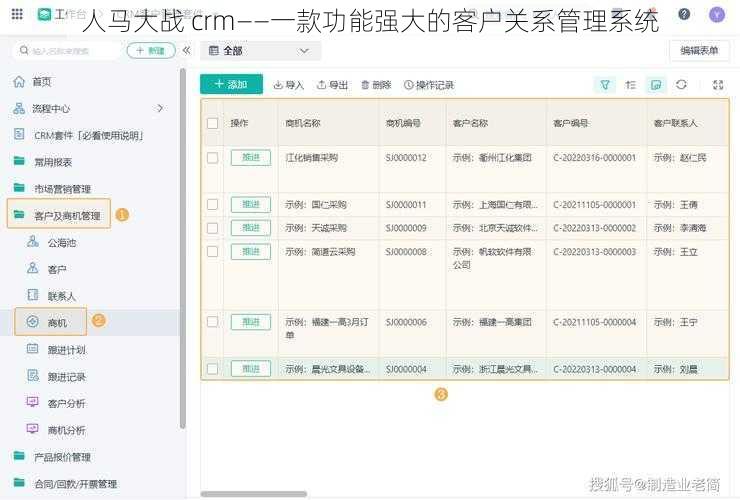Select 客户 in the sidebar
The image size is (740, 500).
[57, 270]
